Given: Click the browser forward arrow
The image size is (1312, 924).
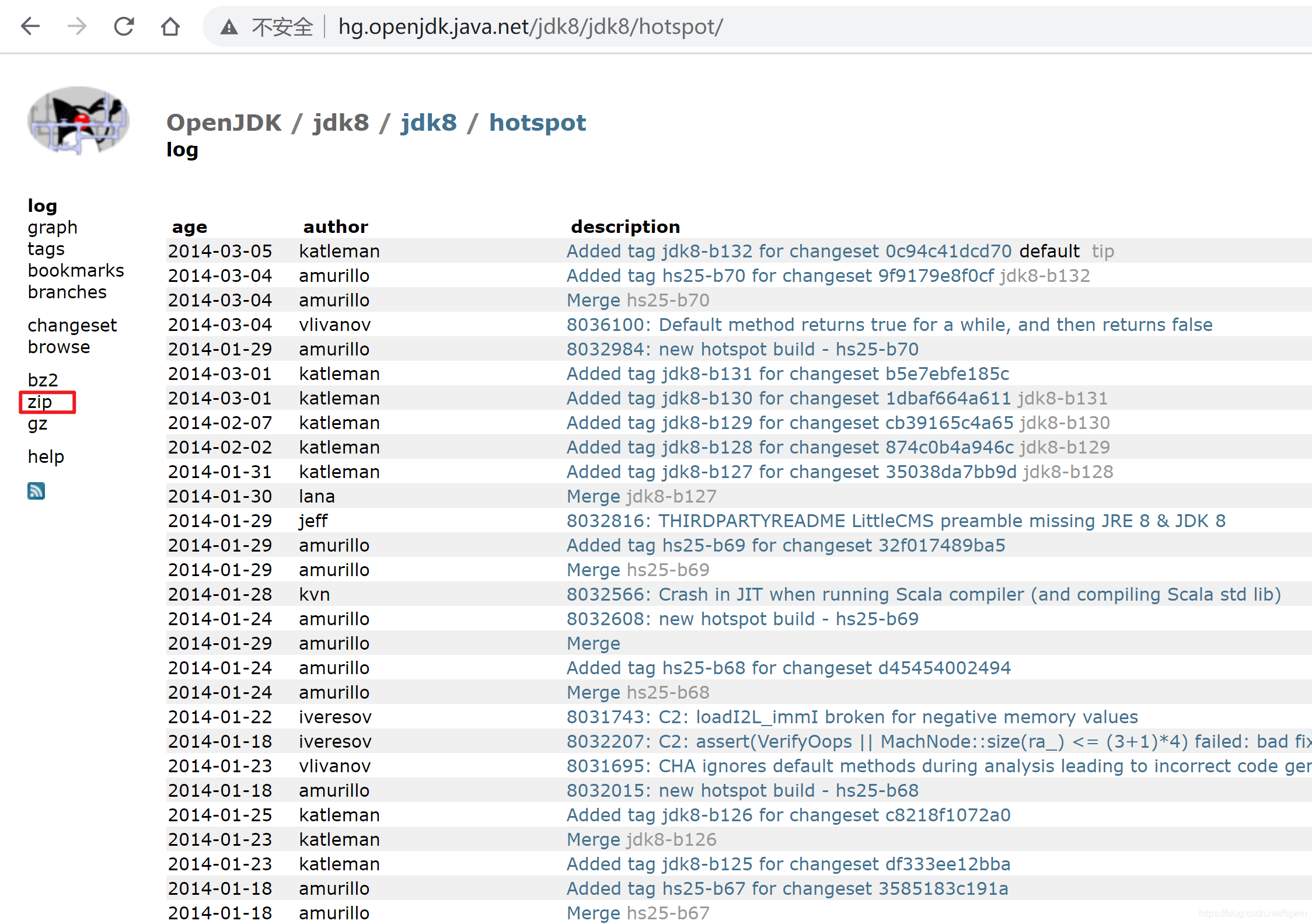Looking at the screenshot, I should point(76,26).
